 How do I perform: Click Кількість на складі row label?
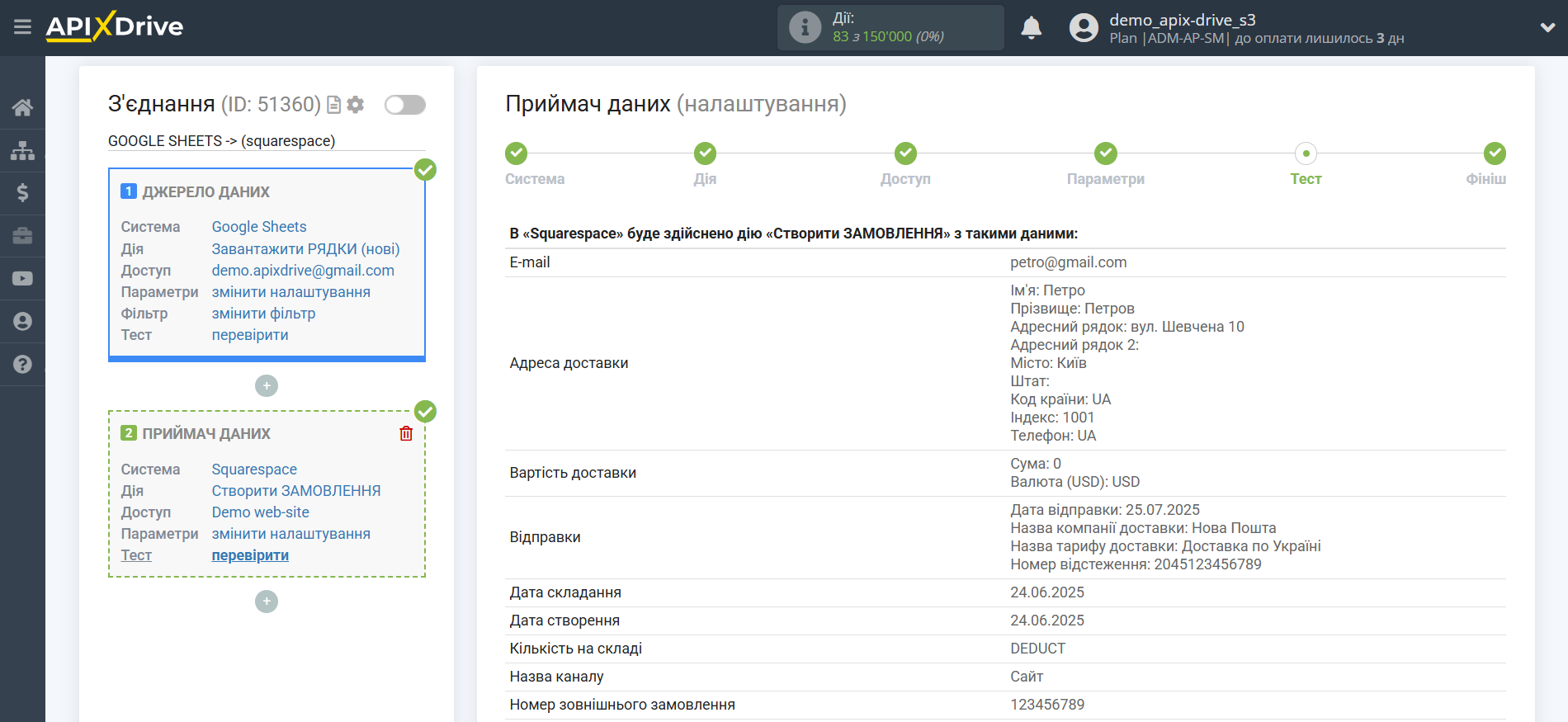pos(576,649)
